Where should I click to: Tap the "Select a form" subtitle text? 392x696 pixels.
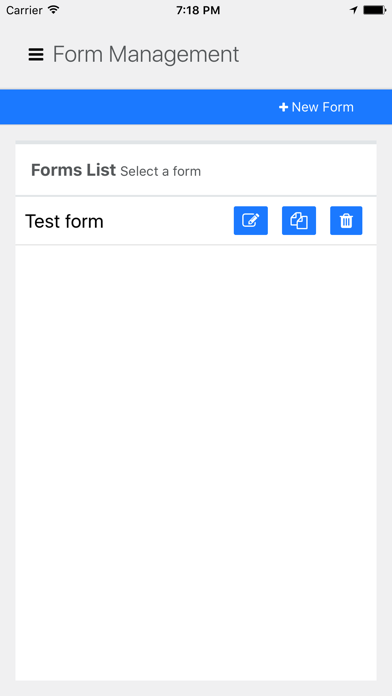160,171
